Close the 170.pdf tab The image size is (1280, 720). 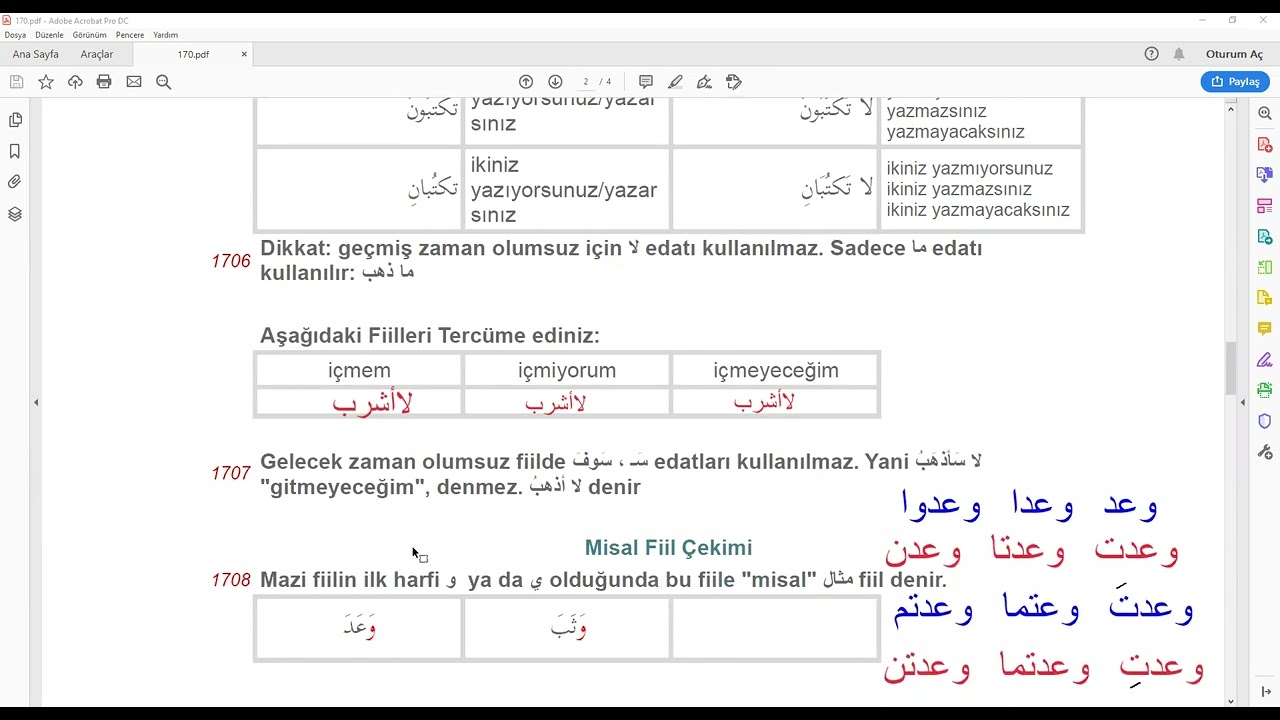(244, 54)
